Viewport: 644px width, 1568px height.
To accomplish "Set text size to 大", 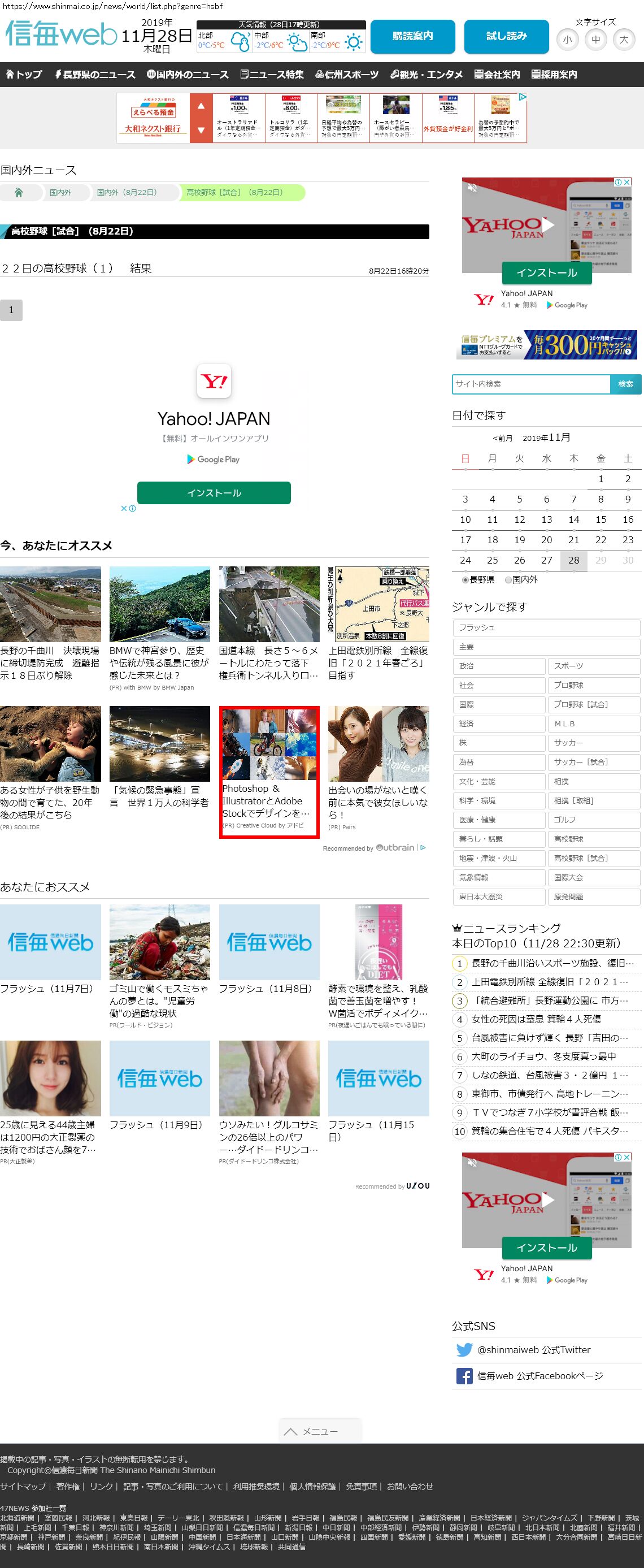I will tap(623, 40).
